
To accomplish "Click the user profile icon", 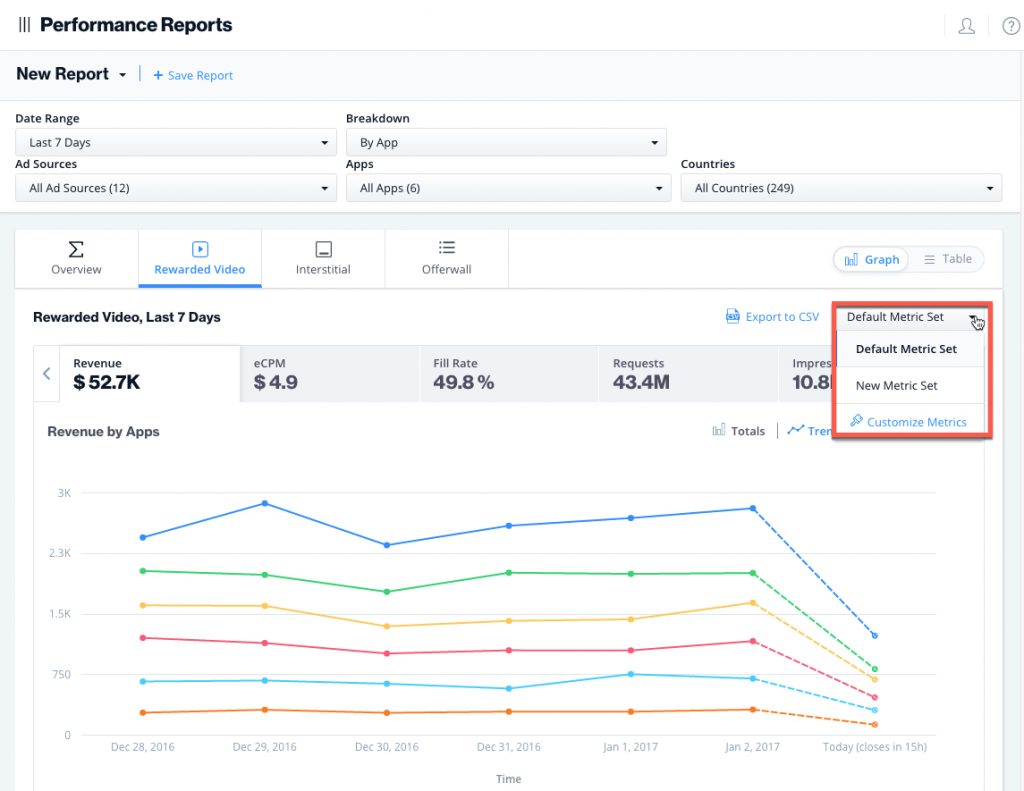I will 966,26.
